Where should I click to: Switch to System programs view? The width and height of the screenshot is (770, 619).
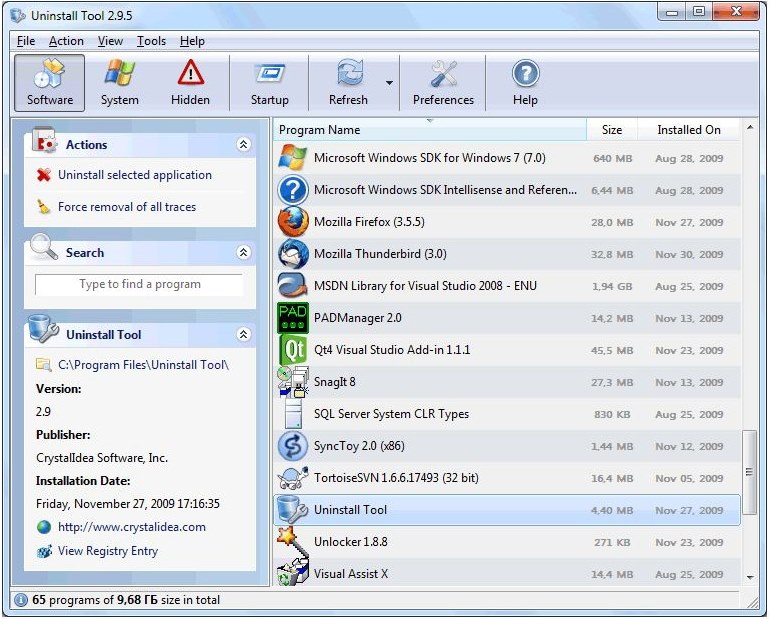pos(120,82)
